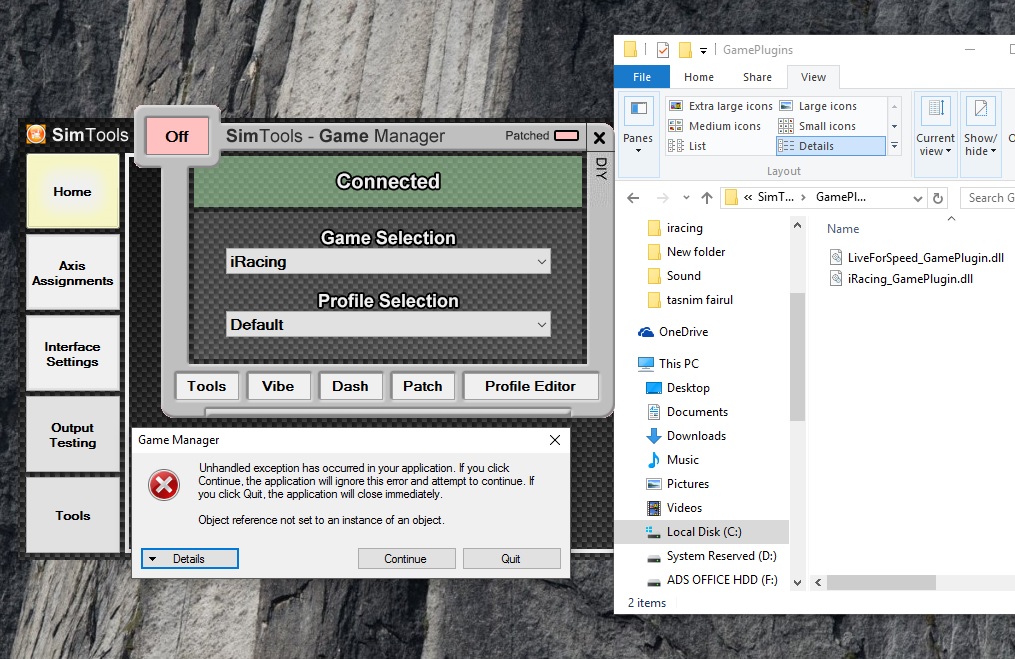Click the Explorer Back arrow
1015x659 pixels.
pyautogui.click(x=633, y=198)
